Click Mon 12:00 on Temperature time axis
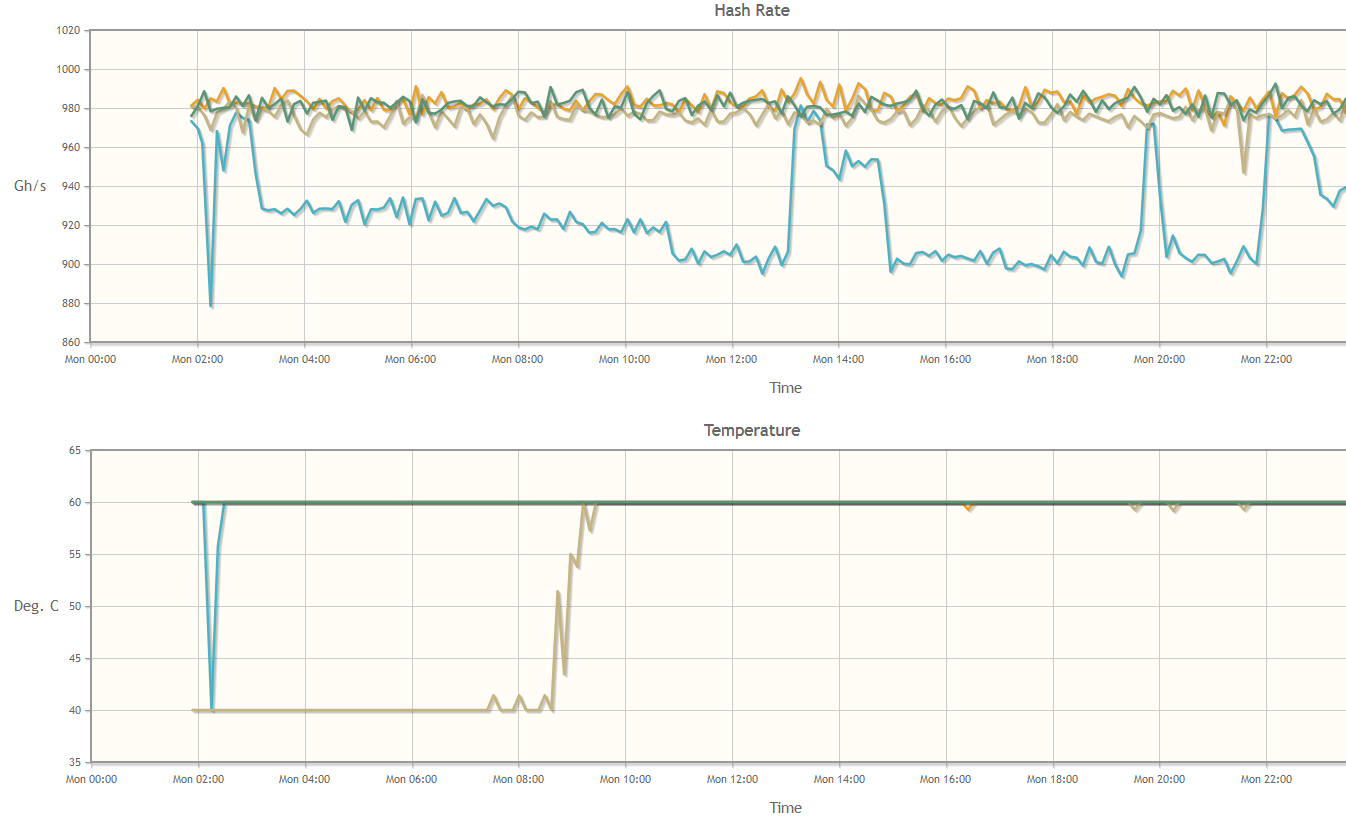 click(x=732, y=779)
